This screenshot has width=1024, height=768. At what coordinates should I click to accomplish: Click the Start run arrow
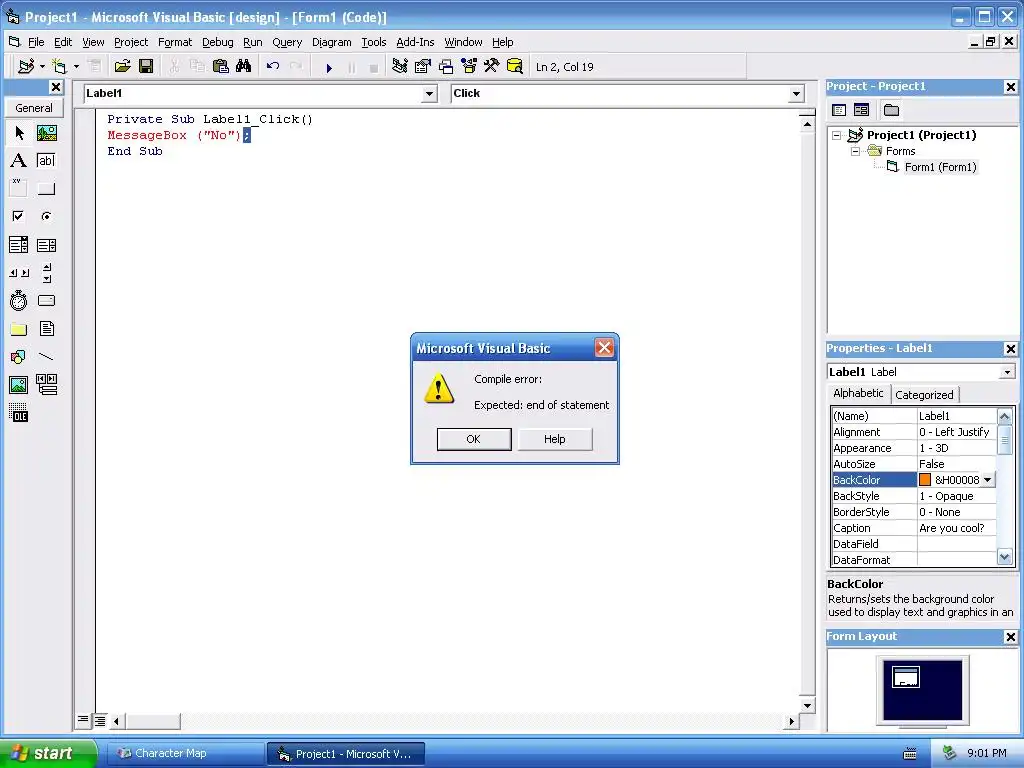(x=329, y=67)
